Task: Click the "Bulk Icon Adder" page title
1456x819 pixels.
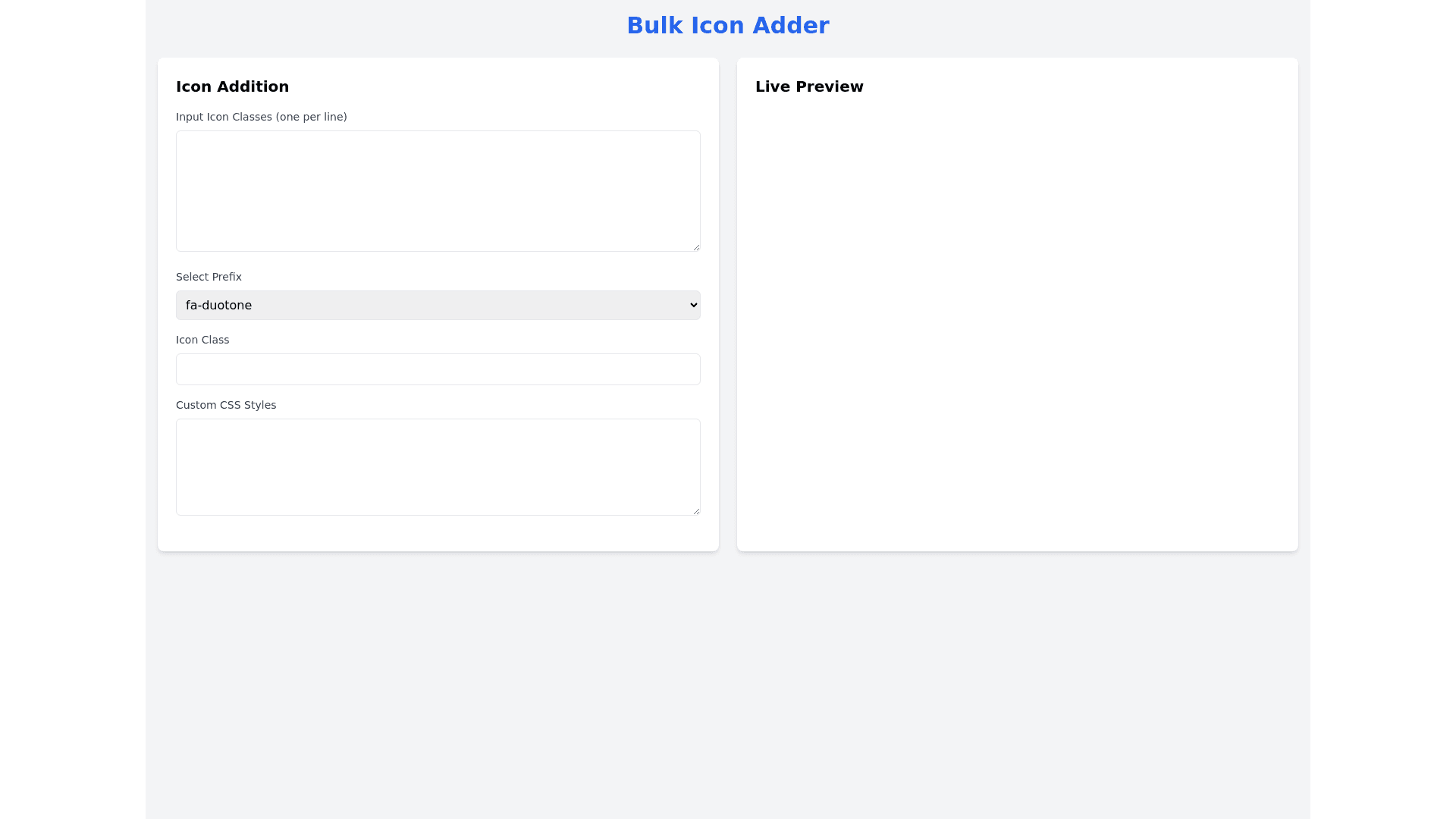Action: click(x=727, y=26)
